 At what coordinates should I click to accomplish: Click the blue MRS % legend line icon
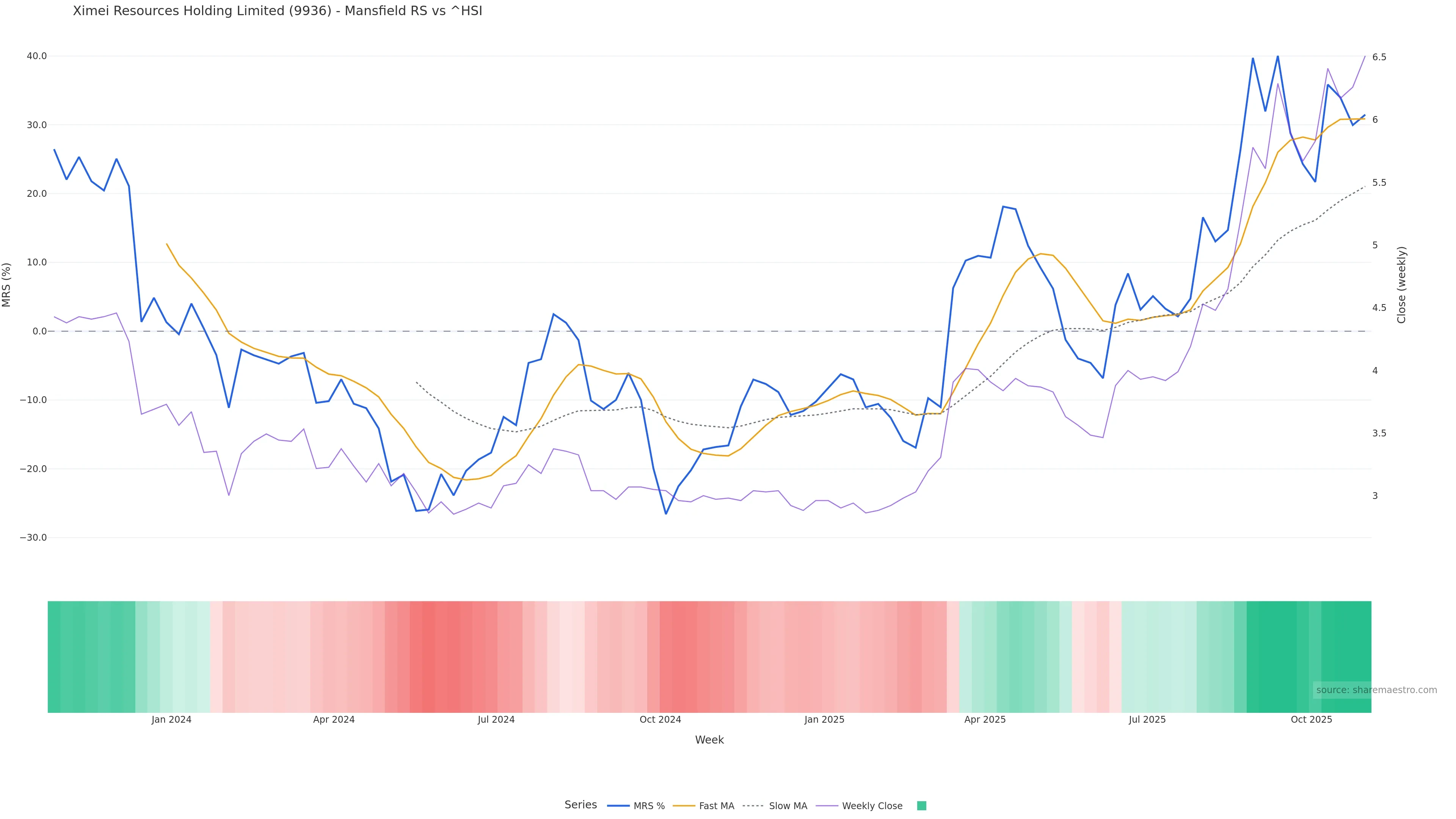tap(618, 806)
